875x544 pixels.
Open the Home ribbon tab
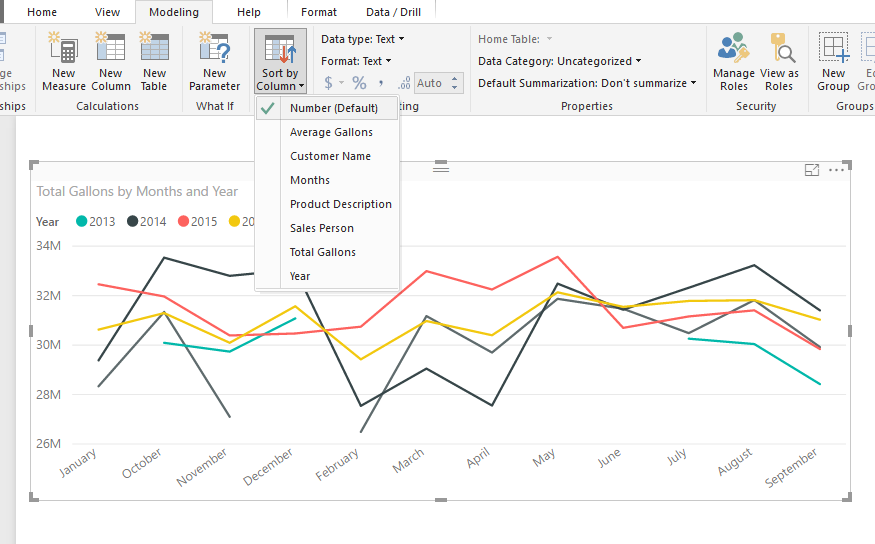pyautogui.click(x=42, y=12)
